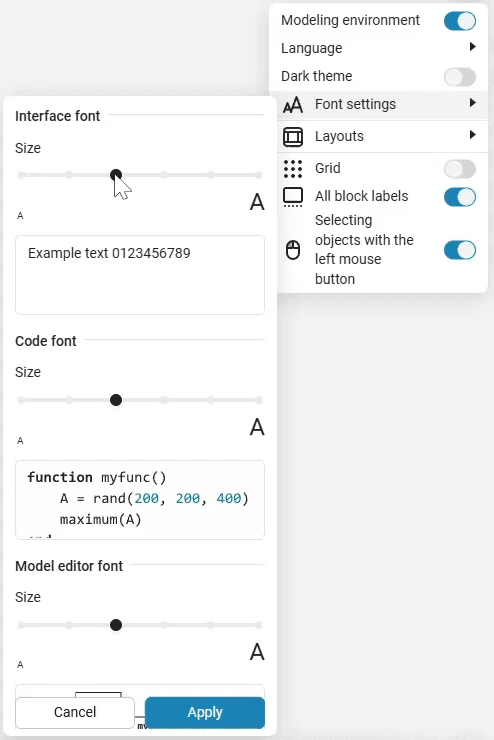Toggle Selecting objects with left mouse button switch

[460, 250]
